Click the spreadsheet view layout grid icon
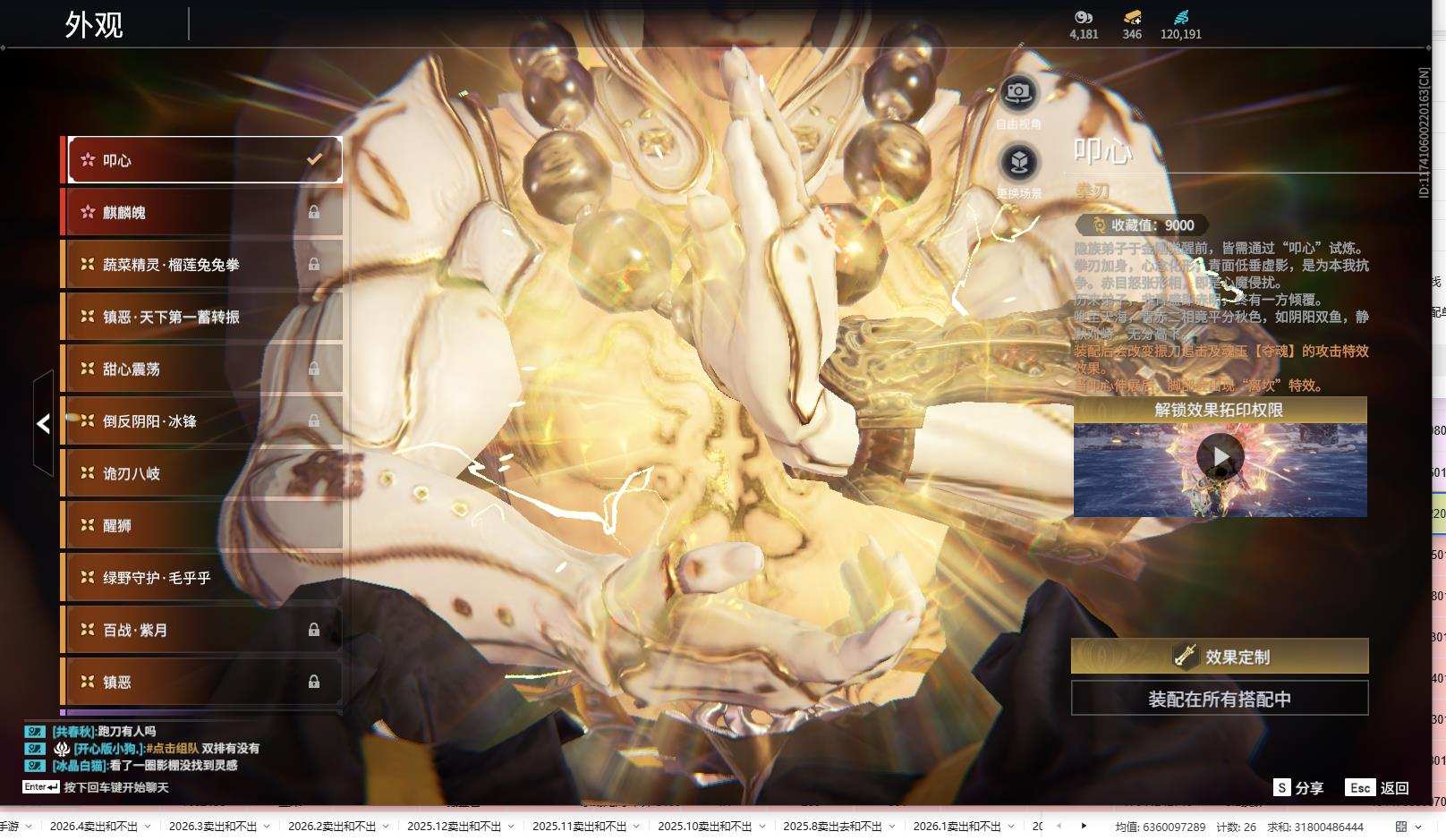The width and height of the screenshot is (1446, 840). 1401,827
